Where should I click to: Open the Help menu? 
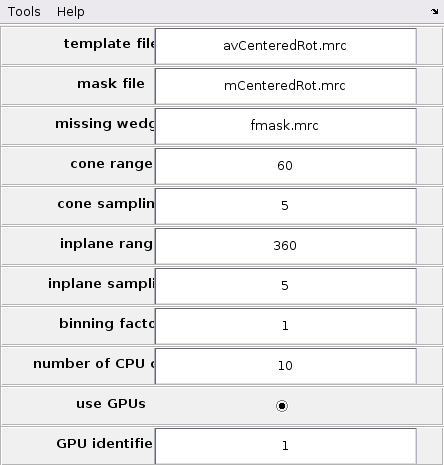coord(71,12)
